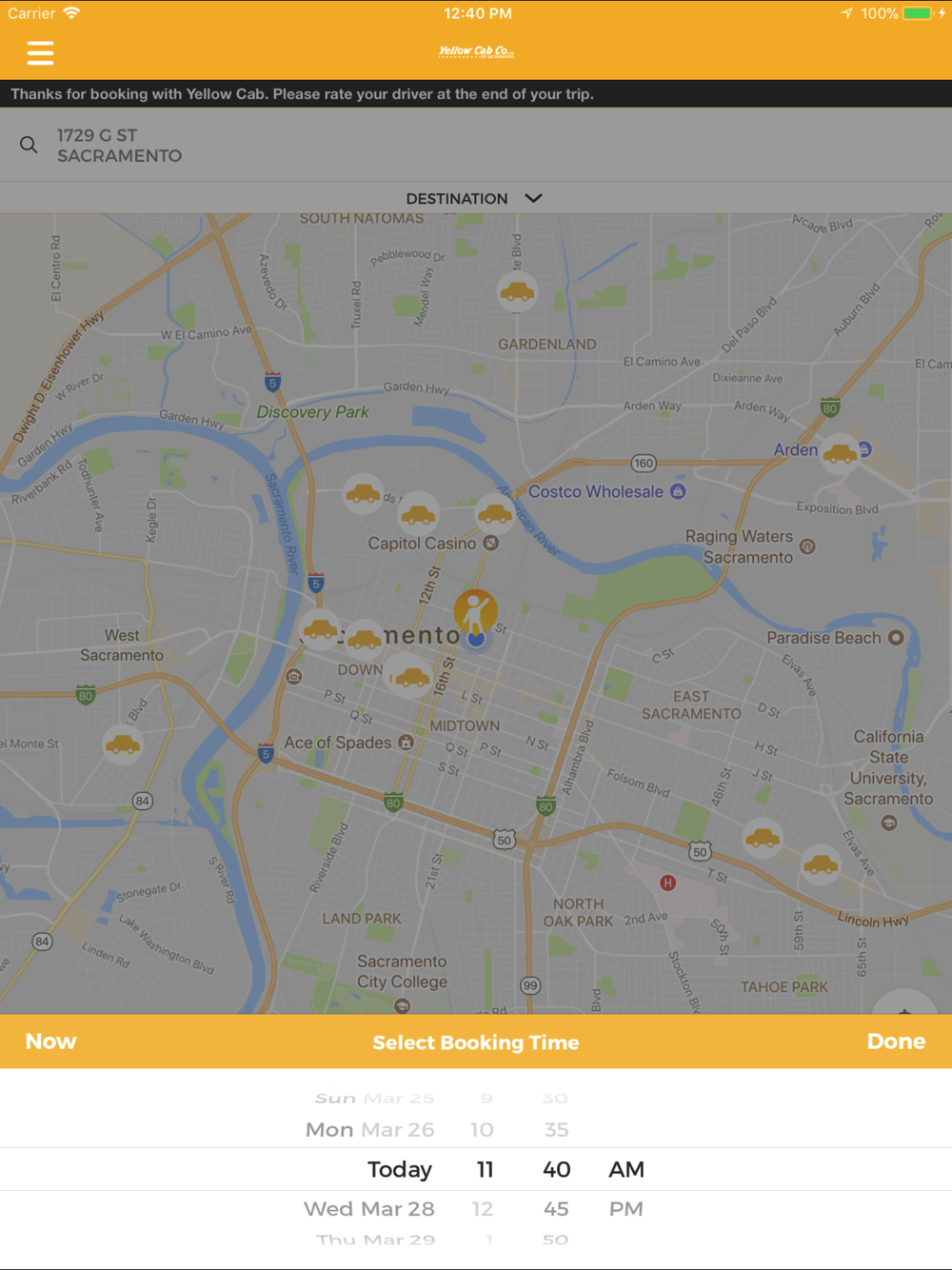
Task: Tap the Paradise Beach marker icon
Action: [x=896, y=638]
